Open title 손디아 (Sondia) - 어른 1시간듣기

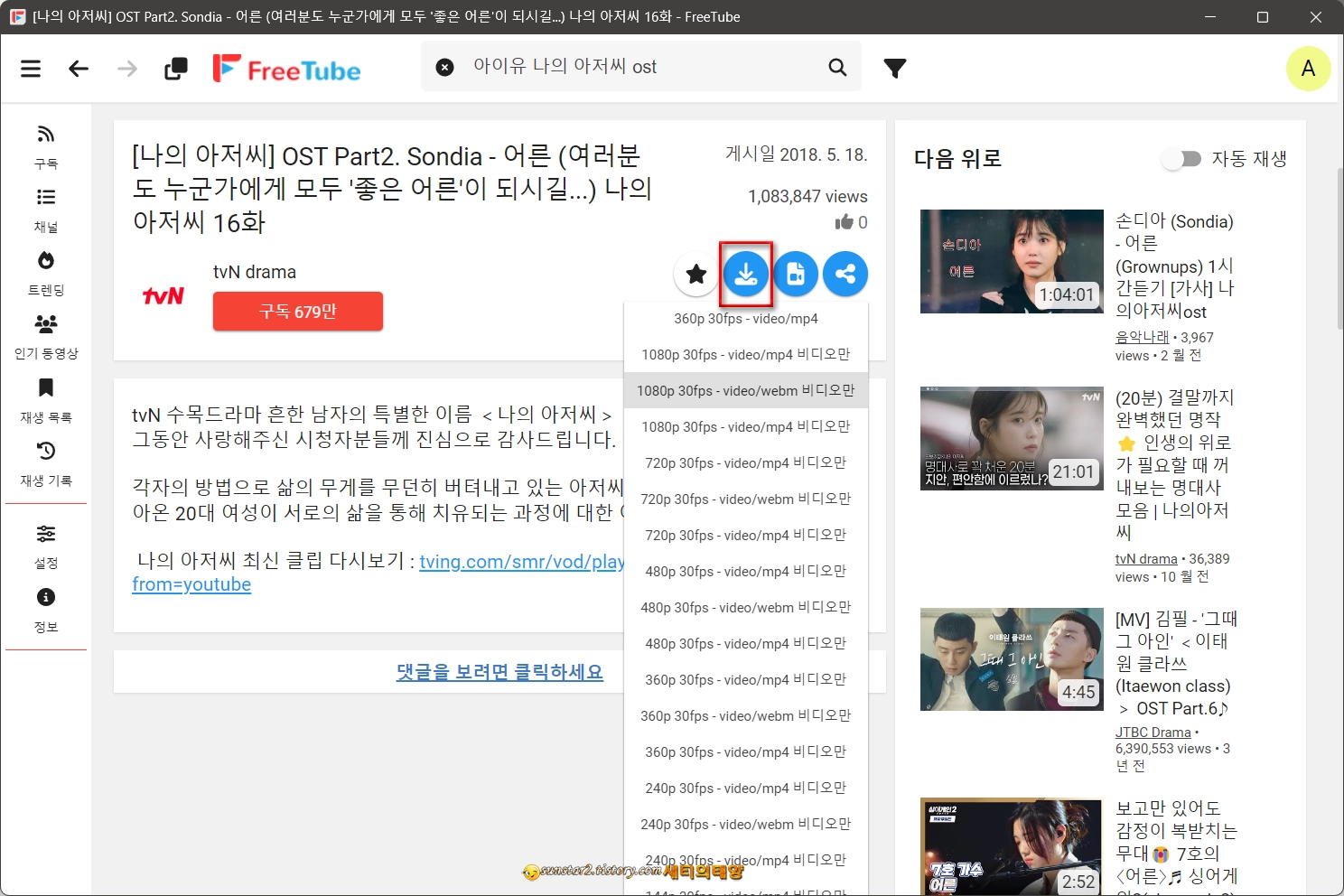[x=1174, y=266]
